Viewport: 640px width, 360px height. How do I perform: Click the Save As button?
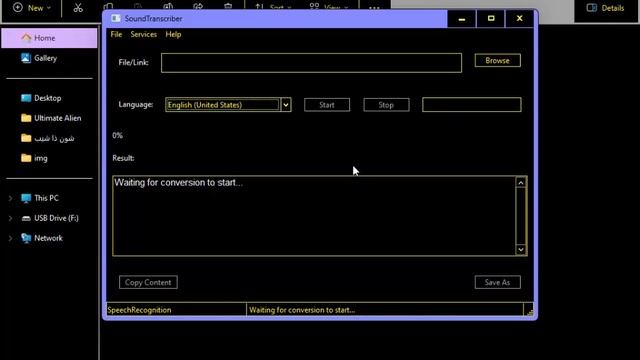(498, 282)
